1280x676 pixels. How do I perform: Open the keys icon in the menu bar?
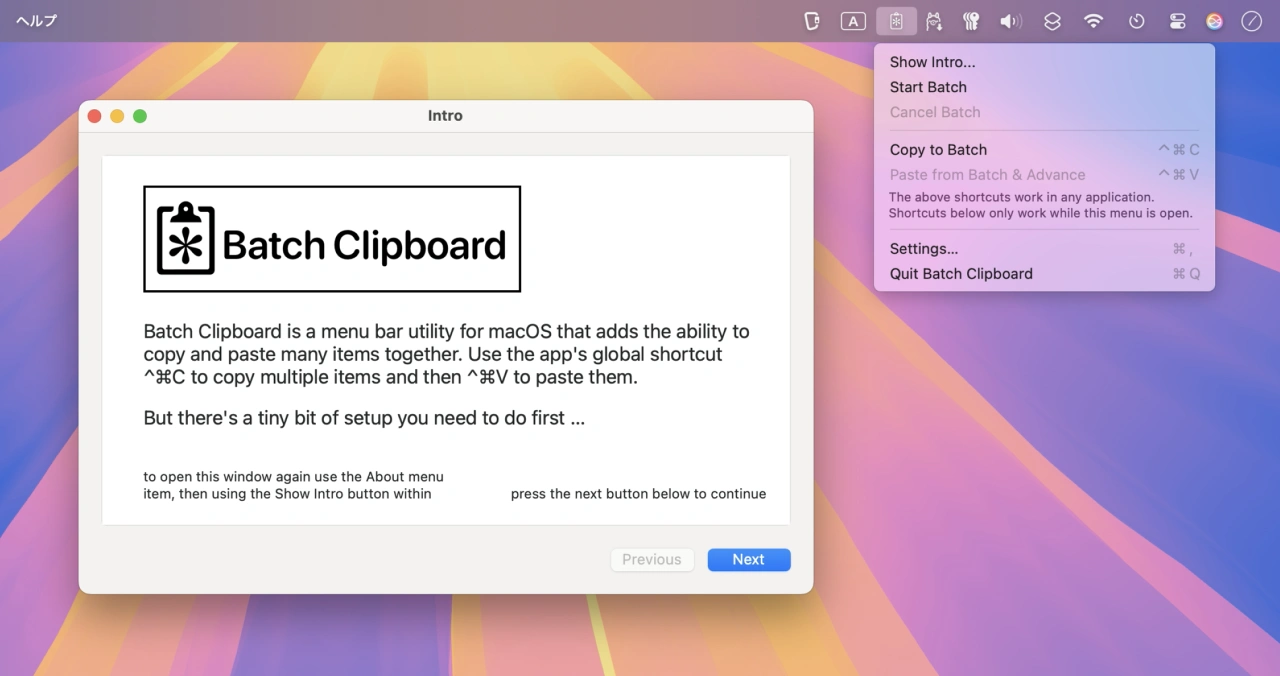point(970,21)
